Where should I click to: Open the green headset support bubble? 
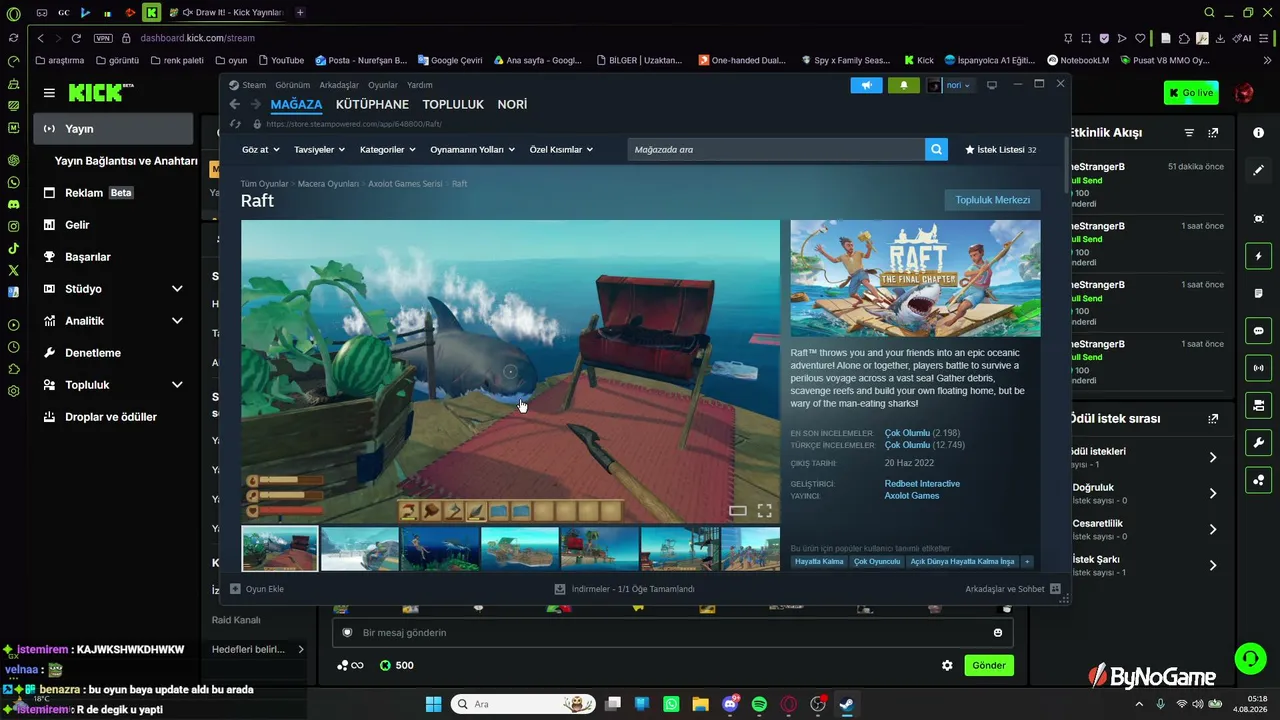pyautogui.click(x=1250, y=657)
